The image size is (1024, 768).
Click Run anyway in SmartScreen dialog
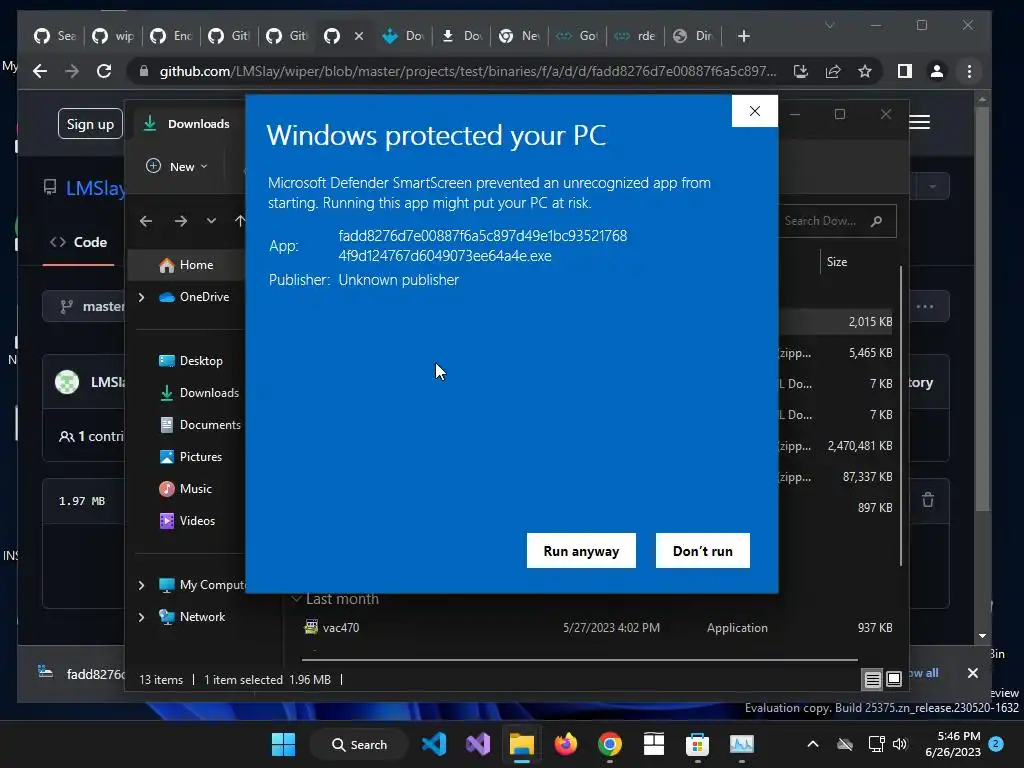581,551
